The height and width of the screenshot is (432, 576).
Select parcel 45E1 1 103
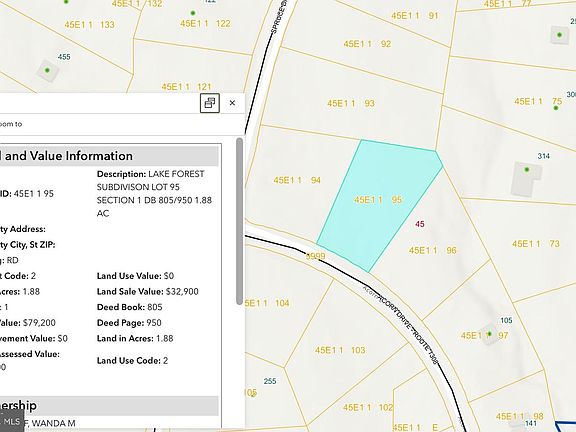[x=340, y=350]
